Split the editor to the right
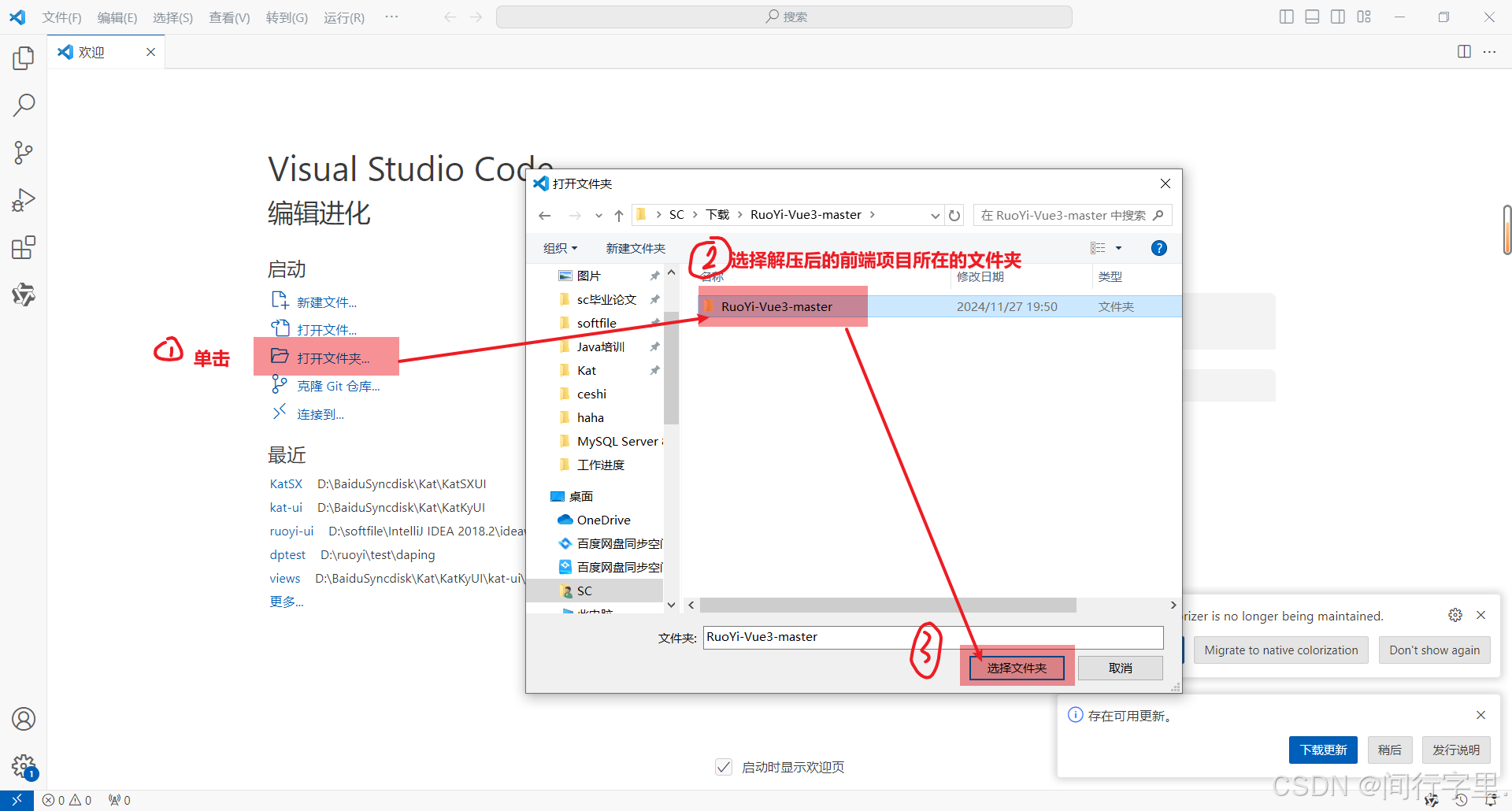 (x=1464, y=52)
